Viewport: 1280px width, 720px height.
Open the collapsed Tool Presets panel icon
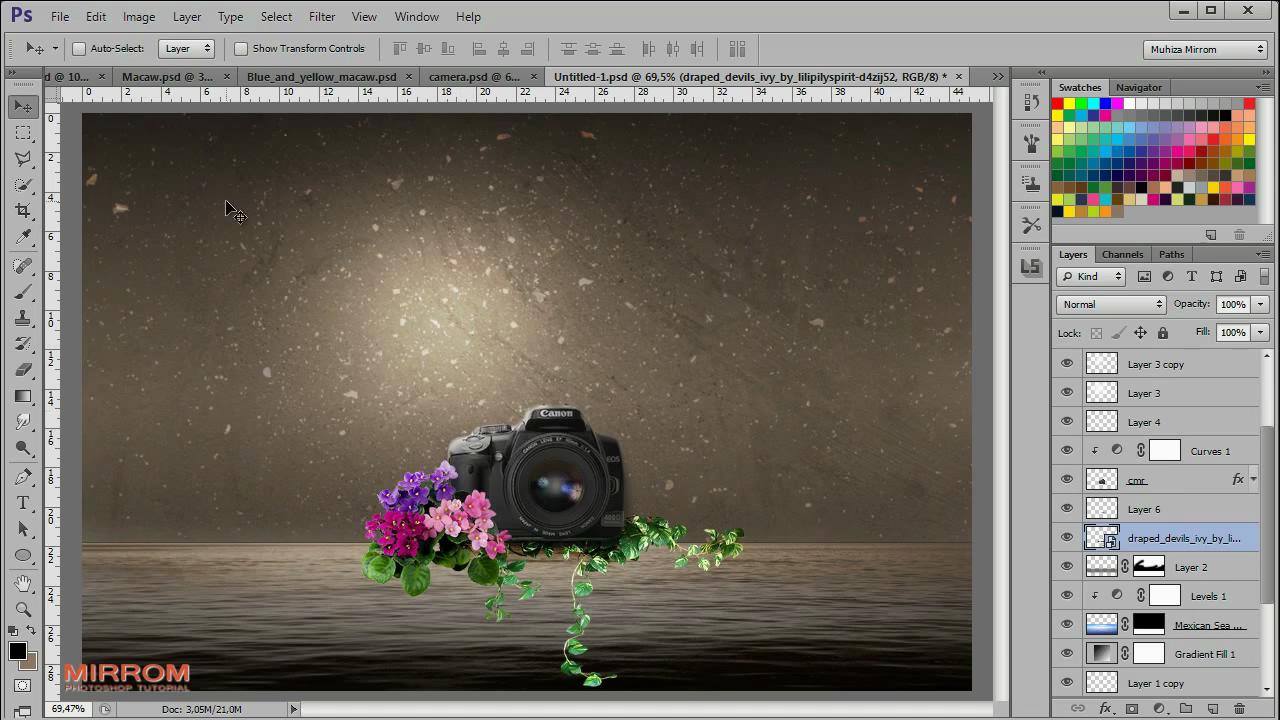[x=1031, y=226]
